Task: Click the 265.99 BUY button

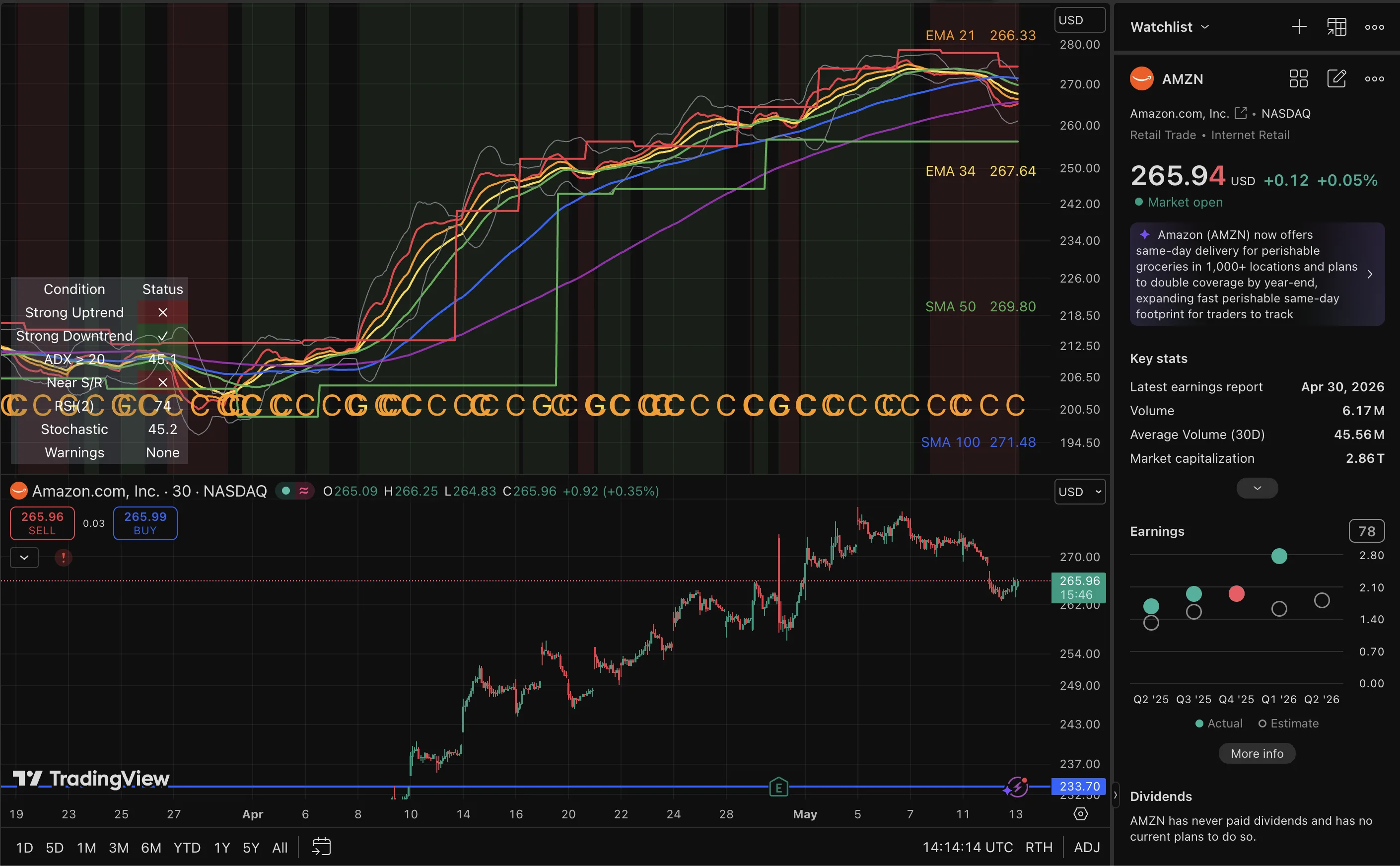Action: pyautogui.click(x=145, y=523)
